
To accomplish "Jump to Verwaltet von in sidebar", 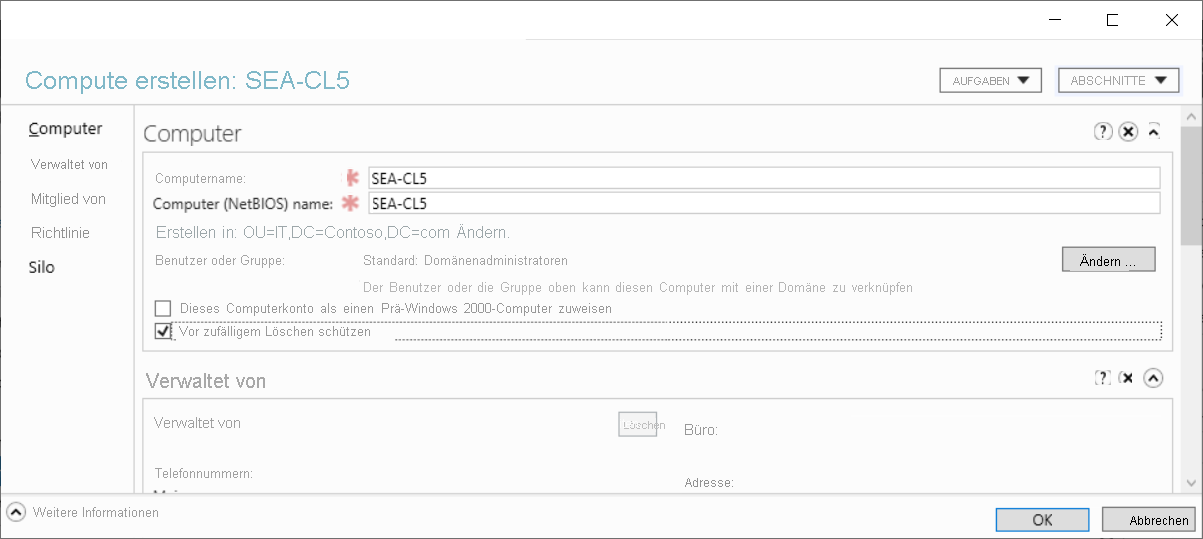I will click(69, 164).
